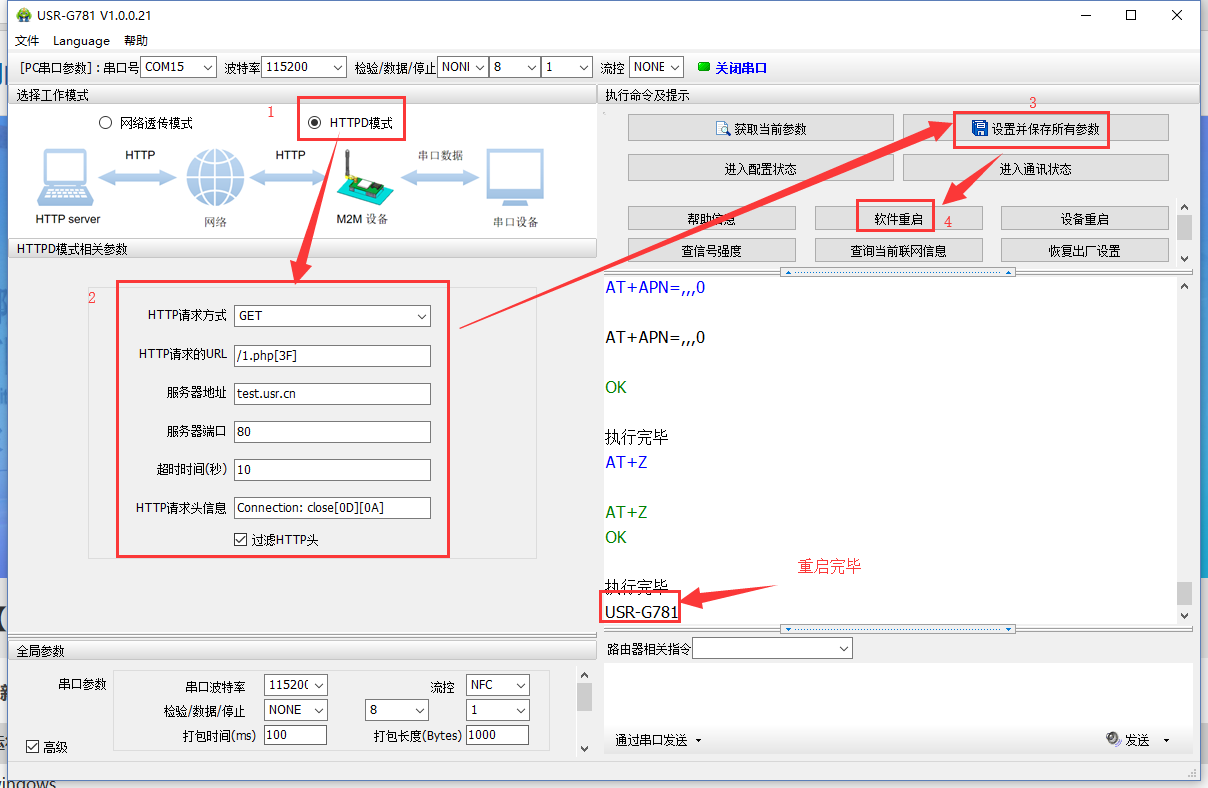Click the 恢复出厂设置 button
The image size is (1208, 788).
pyautogui.click(x=1084, y=250)
